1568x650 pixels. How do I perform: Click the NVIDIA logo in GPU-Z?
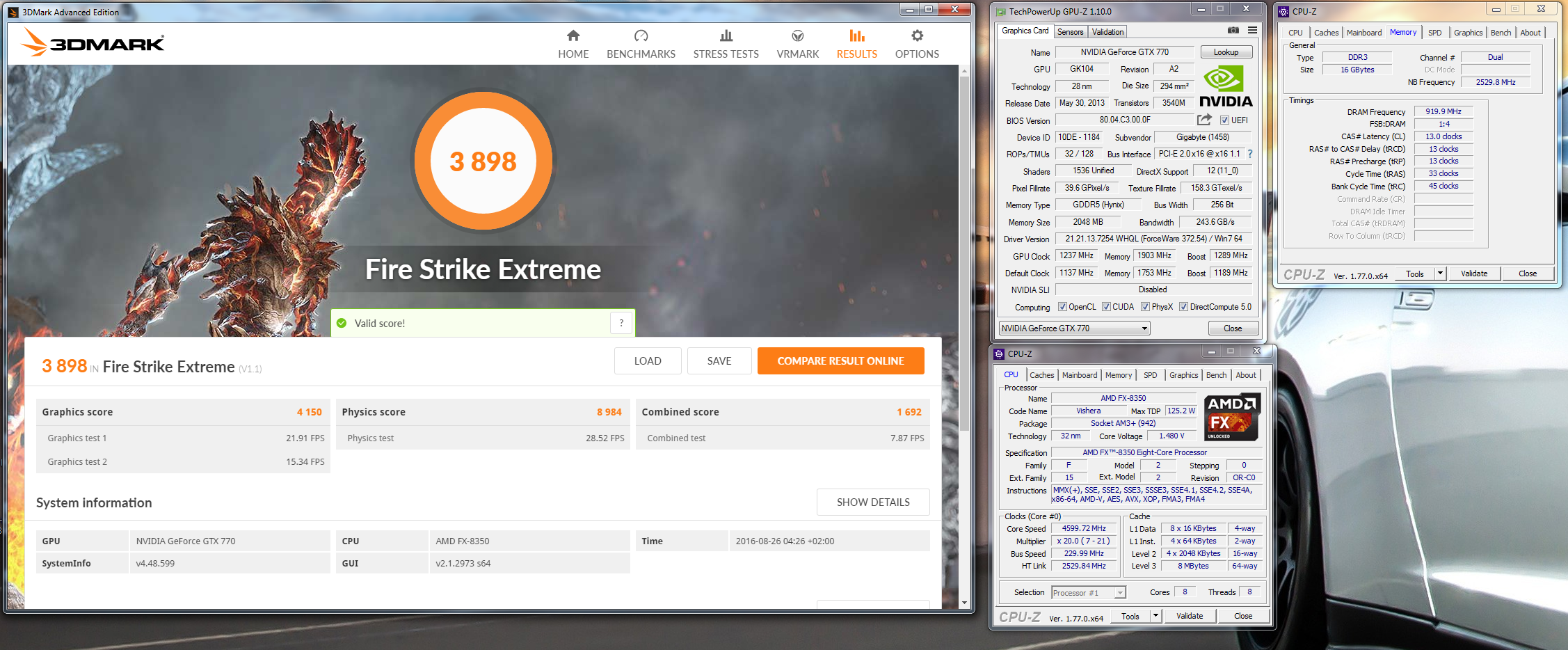1226,86
